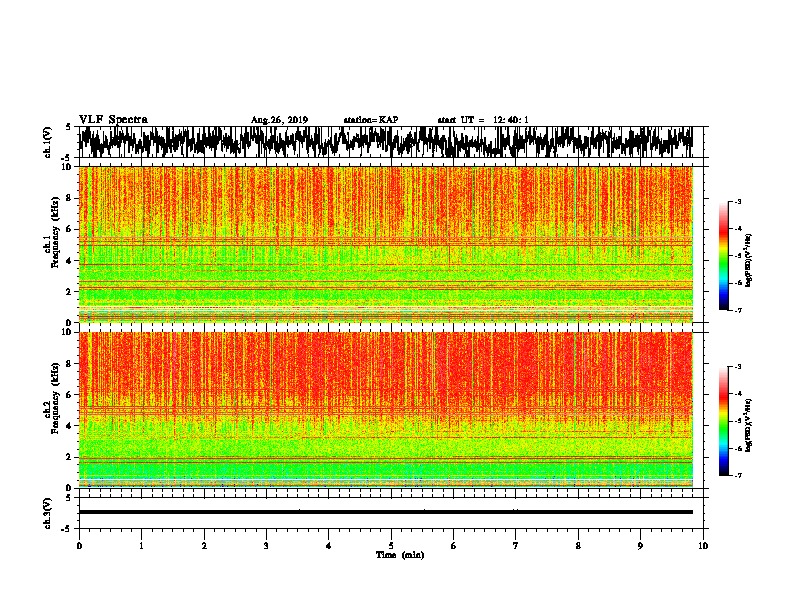Click the "Time (min)" axis label

[x=400, y=555]
